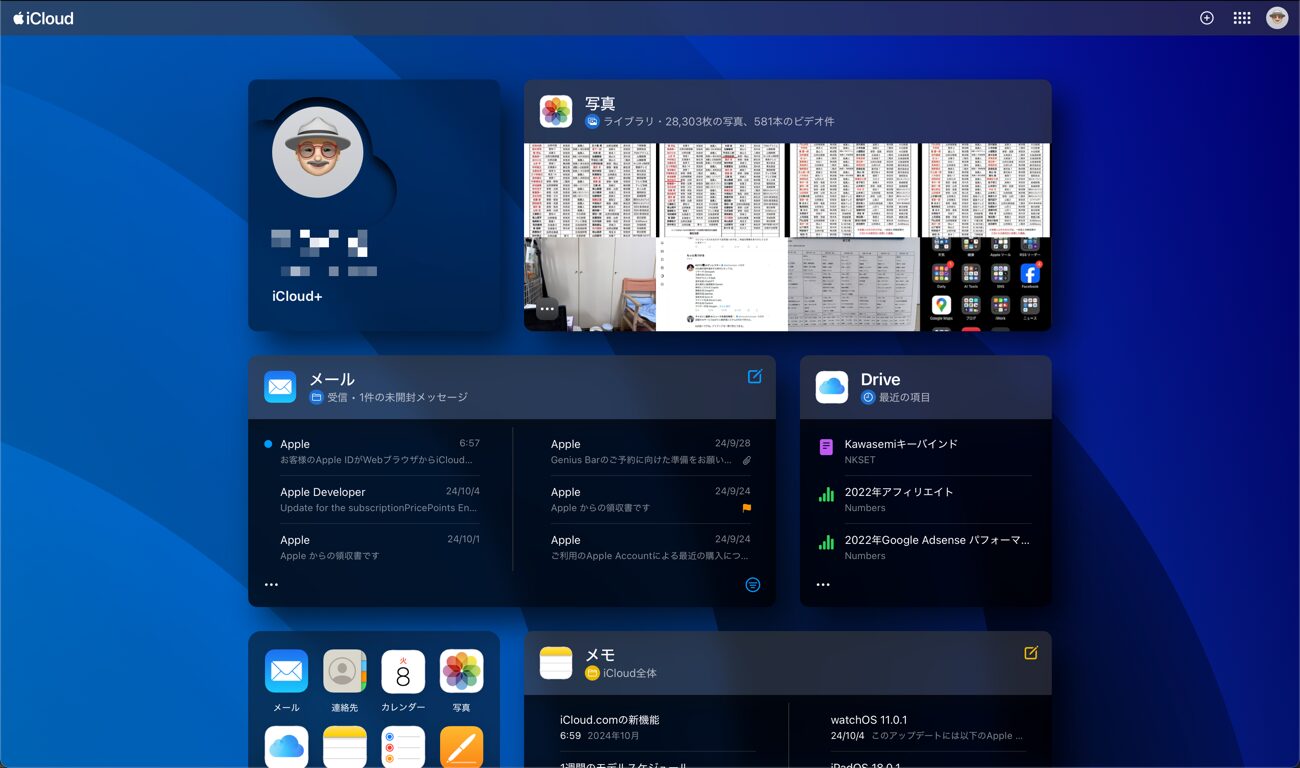Open the app launcher grid icon
The width and height of the screenshot is (1300, 768).
point(1241,18)
